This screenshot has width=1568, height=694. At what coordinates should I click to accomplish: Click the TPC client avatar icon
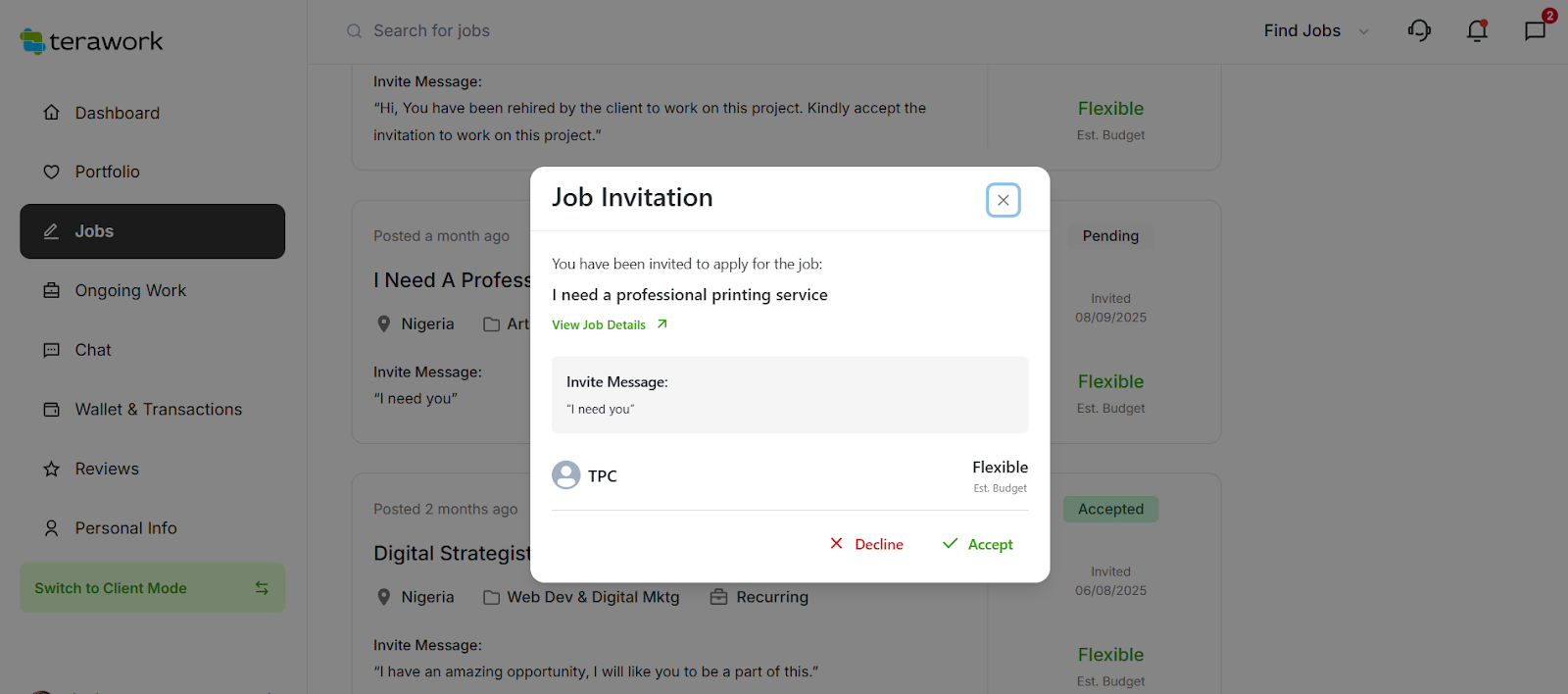(566, 475)
